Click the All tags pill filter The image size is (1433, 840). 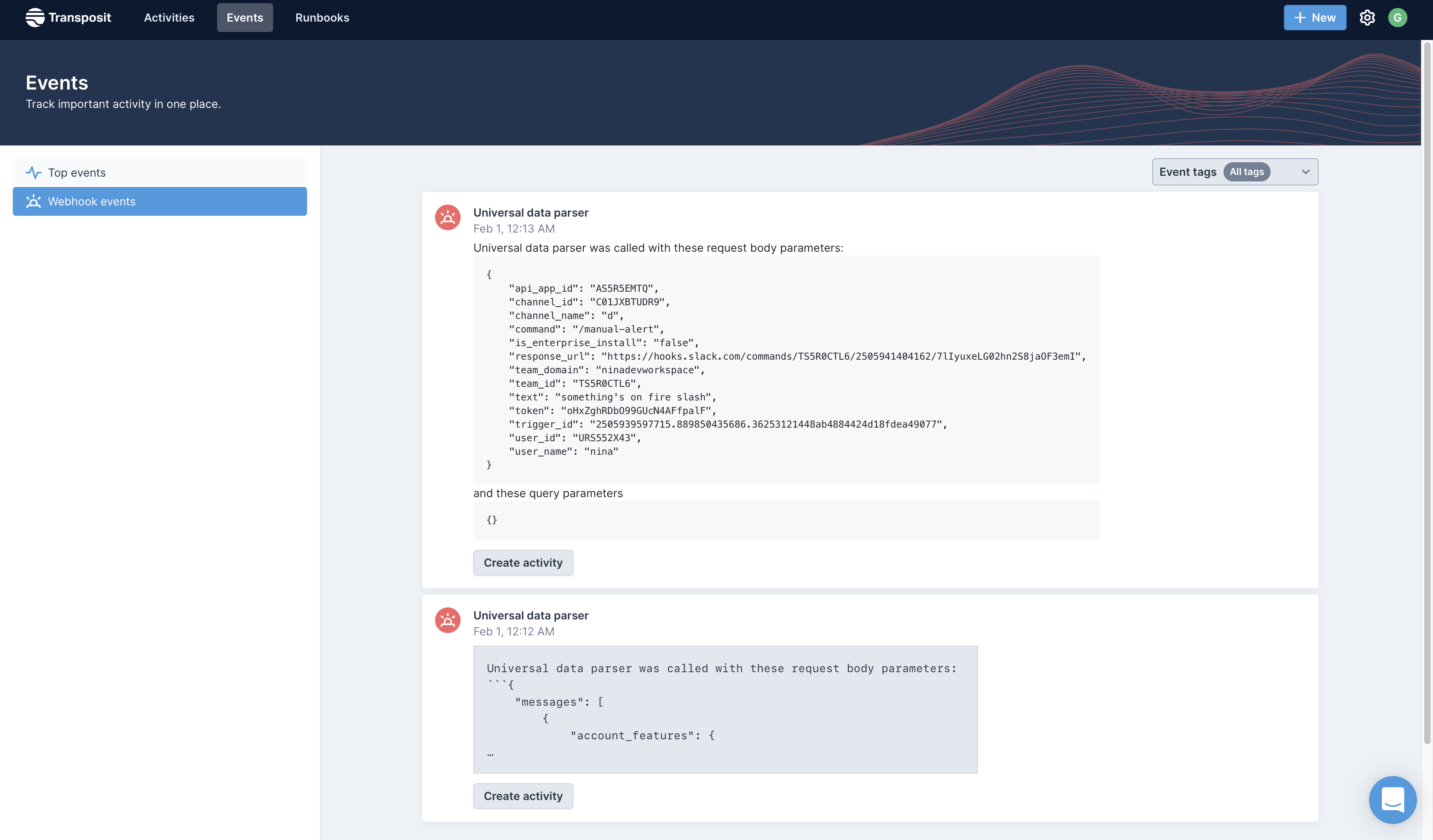point(1247,172)
